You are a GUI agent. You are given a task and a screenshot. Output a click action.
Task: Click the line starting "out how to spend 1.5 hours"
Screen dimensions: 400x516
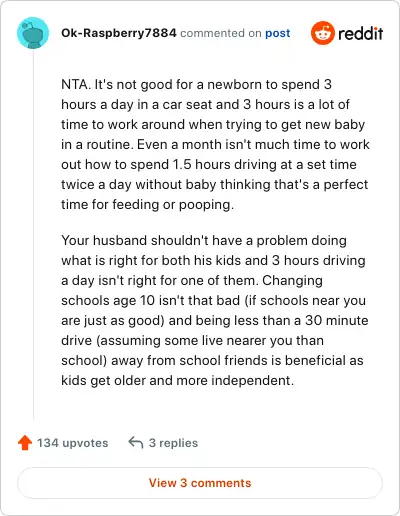coord(209,164)
